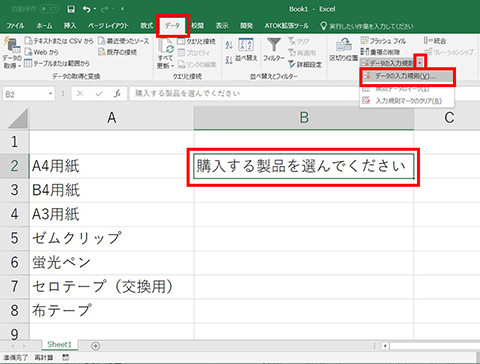Image resolution: width=480 pixels, height=364 pixels.
Task: Click the Tell Me search box with lightbulb
Action: pyautogui.click(x=367, y=26)
